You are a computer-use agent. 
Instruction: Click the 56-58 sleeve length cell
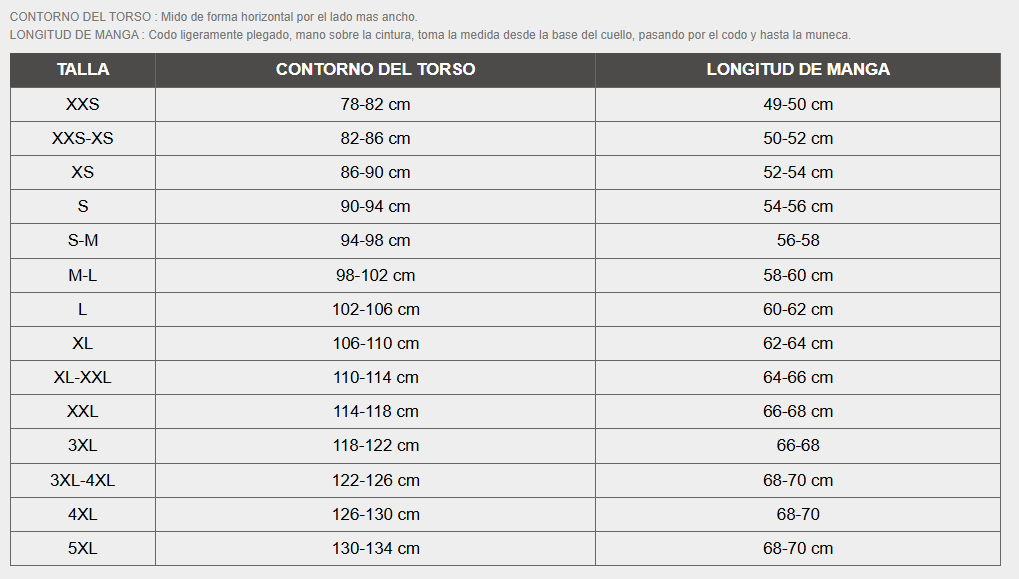point(798,240)
